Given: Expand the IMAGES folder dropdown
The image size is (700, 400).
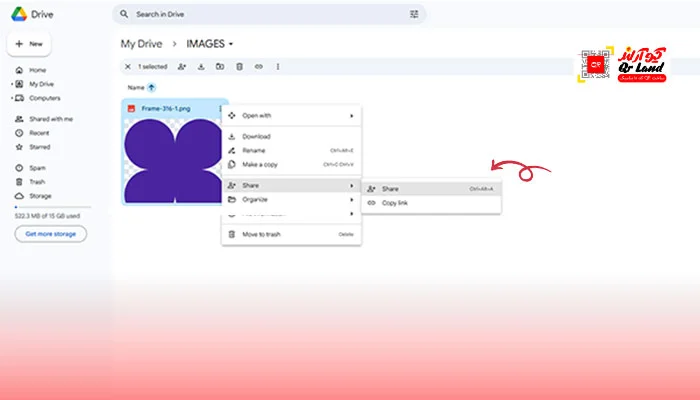Looking at the screenshot, I should 231,44.
